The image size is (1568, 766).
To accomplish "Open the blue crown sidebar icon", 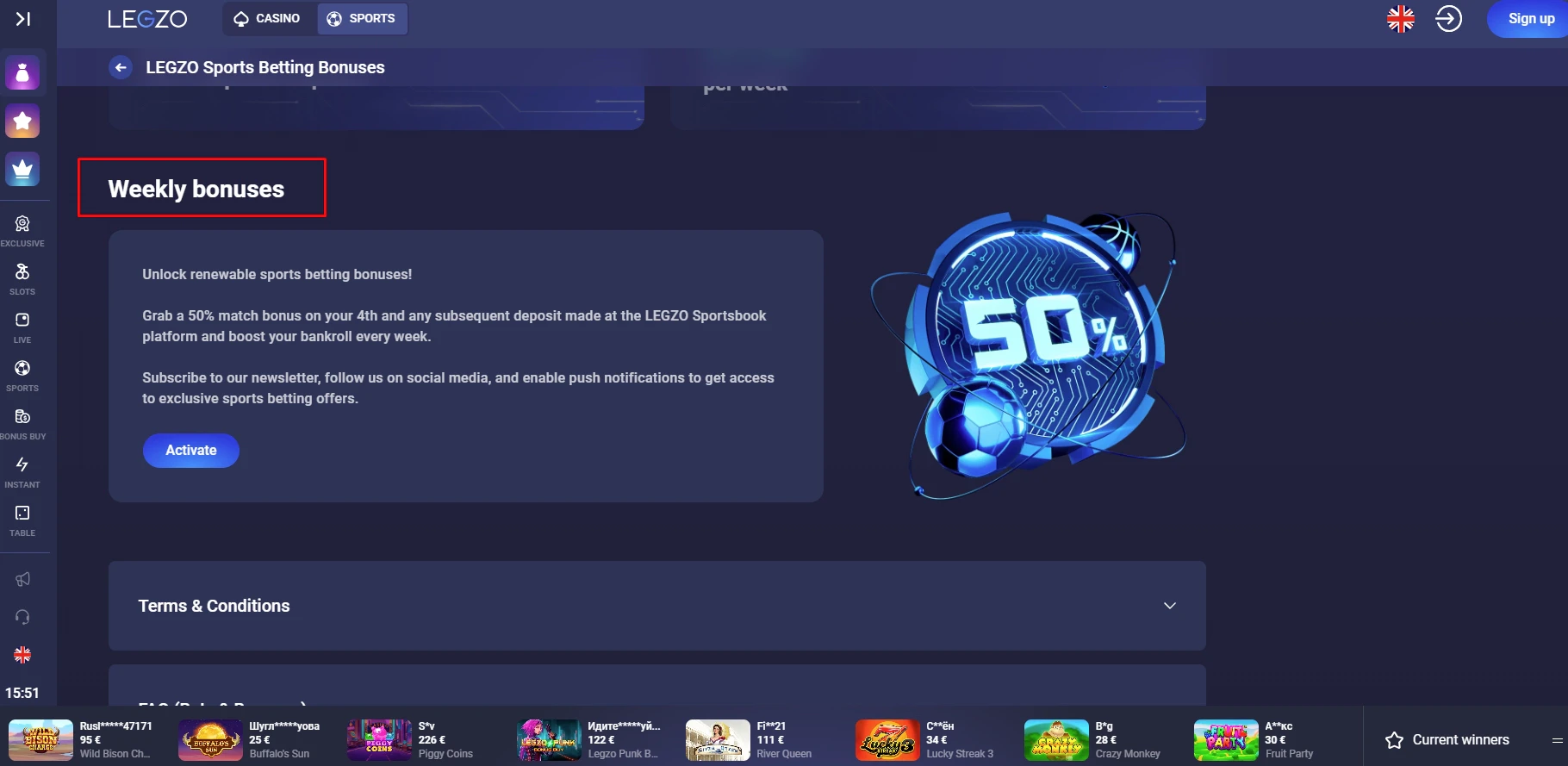I will (x=22, y=170).
